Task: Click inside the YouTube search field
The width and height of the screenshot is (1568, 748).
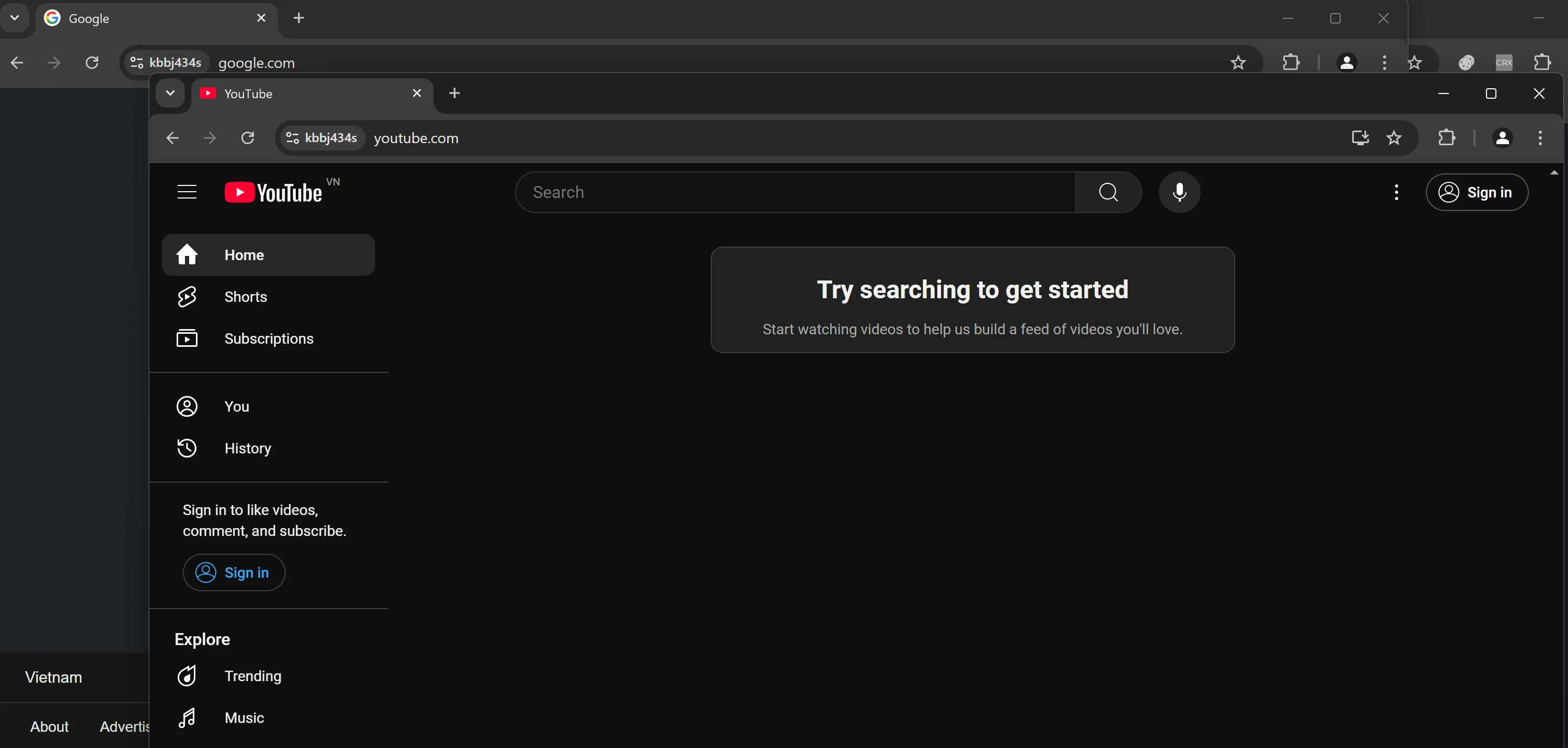Action: pos(730,192)
